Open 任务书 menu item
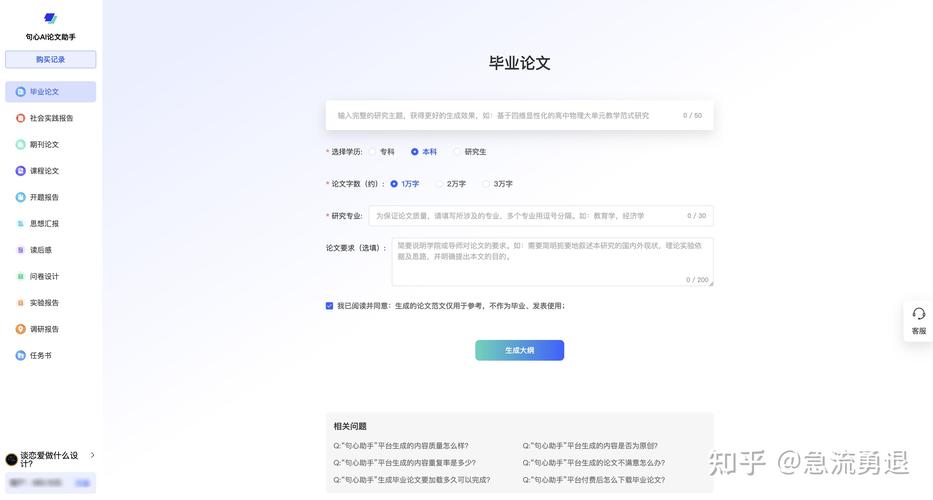The width and height of the screenshot is (933, 500). pos(51,355)
